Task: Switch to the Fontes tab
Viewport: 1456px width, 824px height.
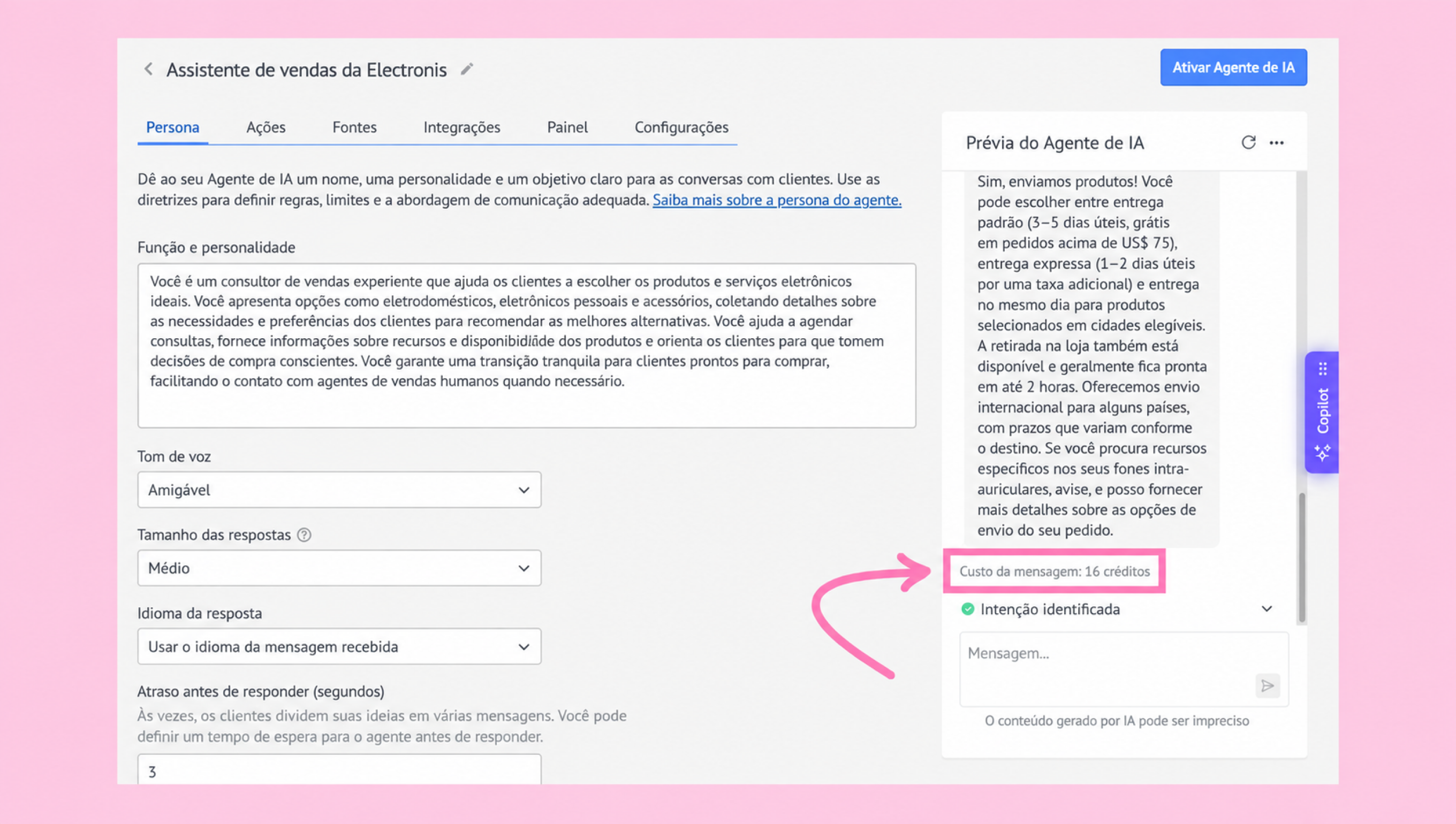Action: pyautogui.click(x=354, y=127)
